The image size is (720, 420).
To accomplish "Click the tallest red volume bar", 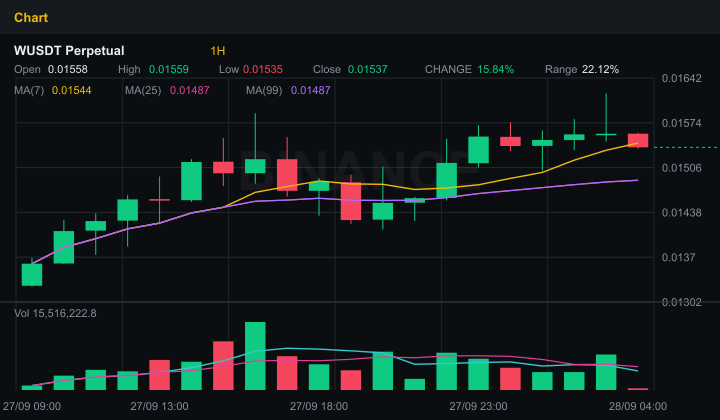I will tap(223, 365).
